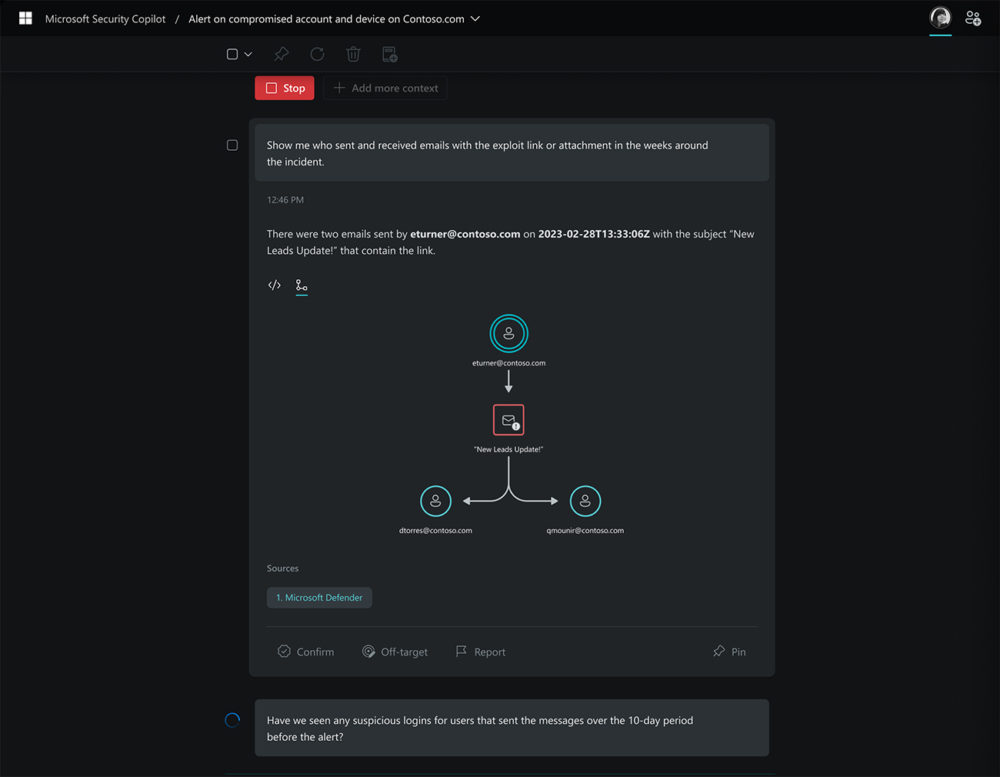The image size is (1000, 777).
Task: Show the code view of the response
Action: click(274, 285)
